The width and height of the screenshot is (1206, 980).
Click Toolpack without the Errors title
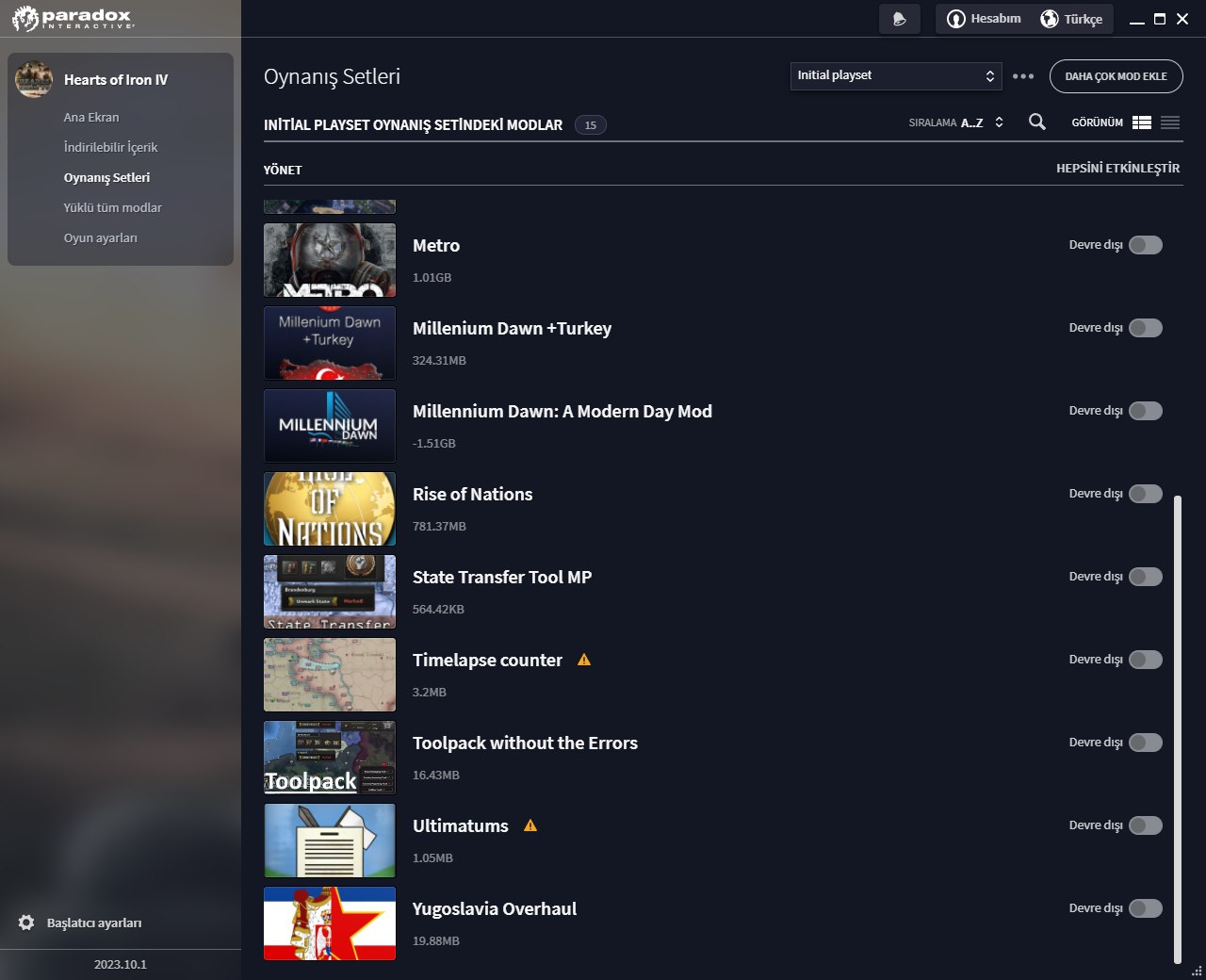click(525, 743)
